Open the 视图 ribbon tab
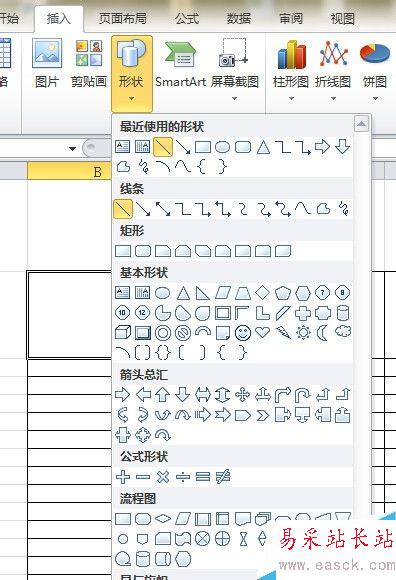 [x=342, y=18]
